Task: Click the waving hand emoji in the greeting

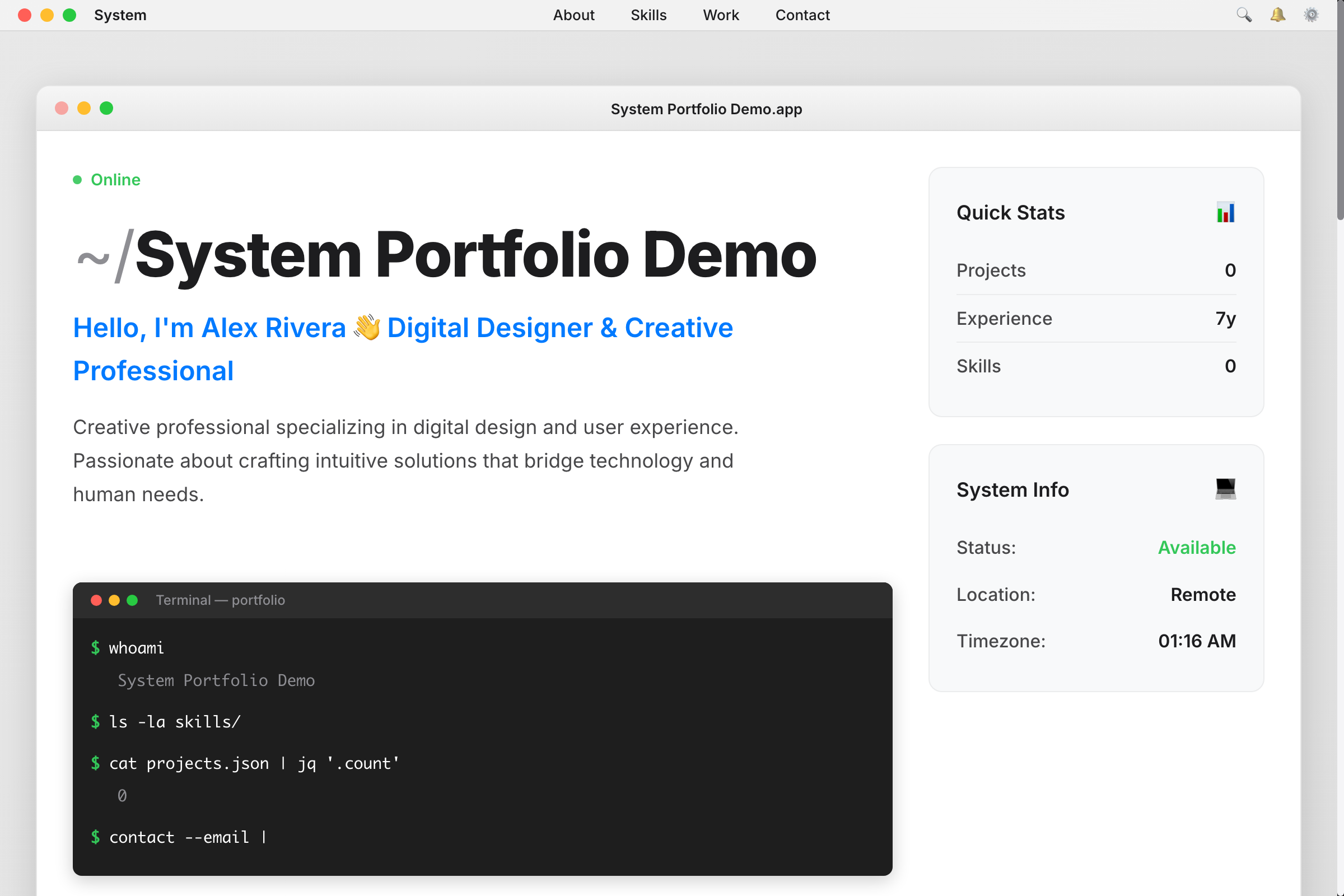Action: [x=367, y=328]
